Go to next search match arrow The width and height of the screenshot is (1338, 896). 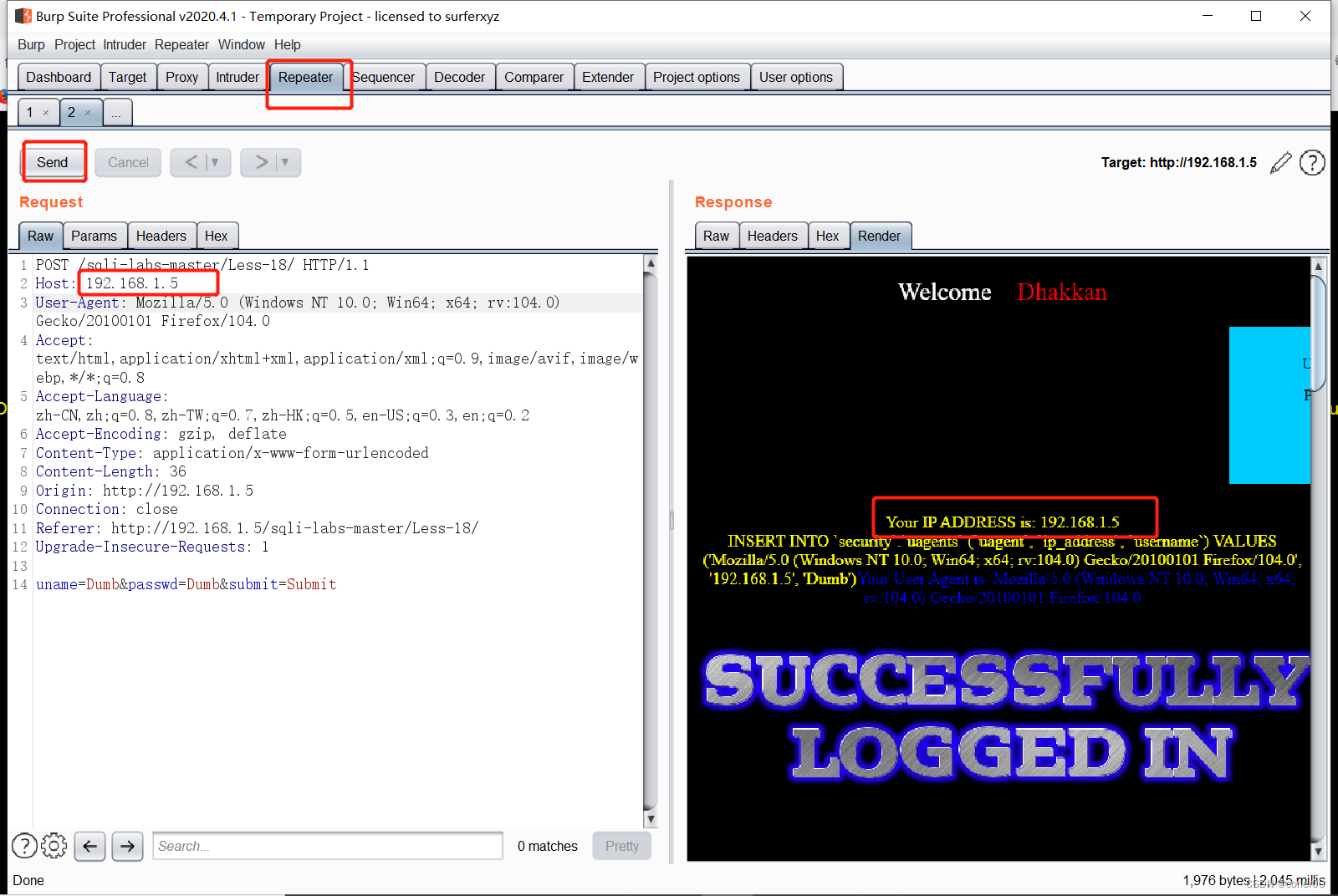127,846
